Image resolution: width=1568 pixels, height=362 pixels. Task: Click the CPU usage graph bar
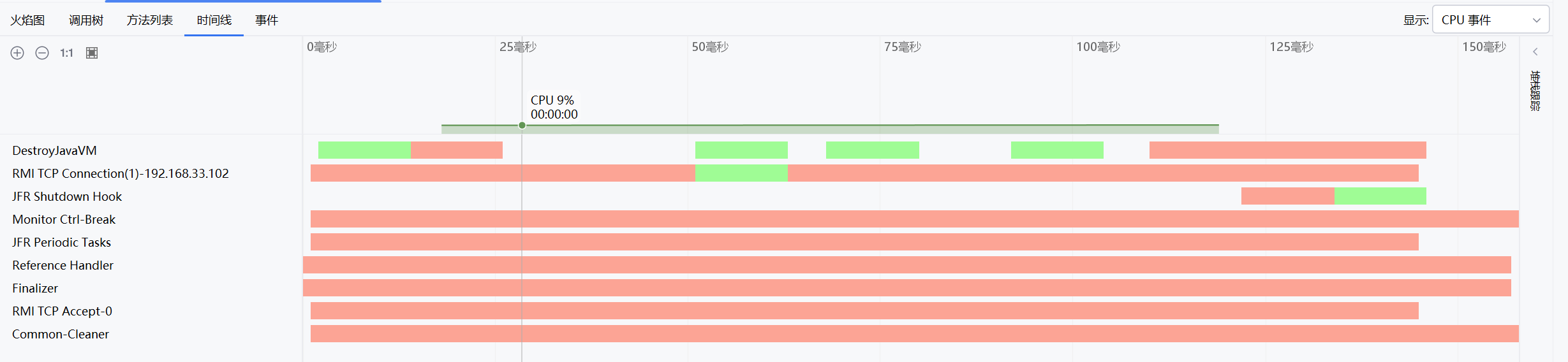[x=830, y=129]
